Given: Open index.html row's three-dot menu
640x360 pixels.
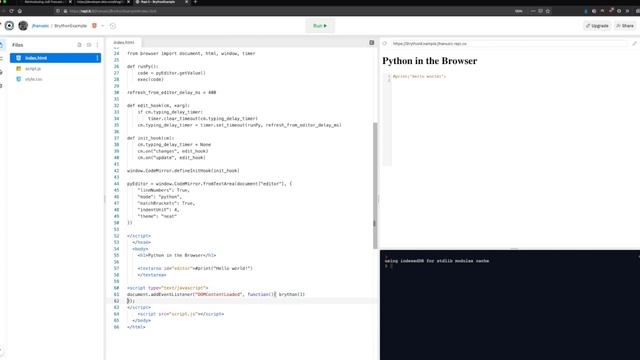Looking at the screenshot, I should click(97, 58).
